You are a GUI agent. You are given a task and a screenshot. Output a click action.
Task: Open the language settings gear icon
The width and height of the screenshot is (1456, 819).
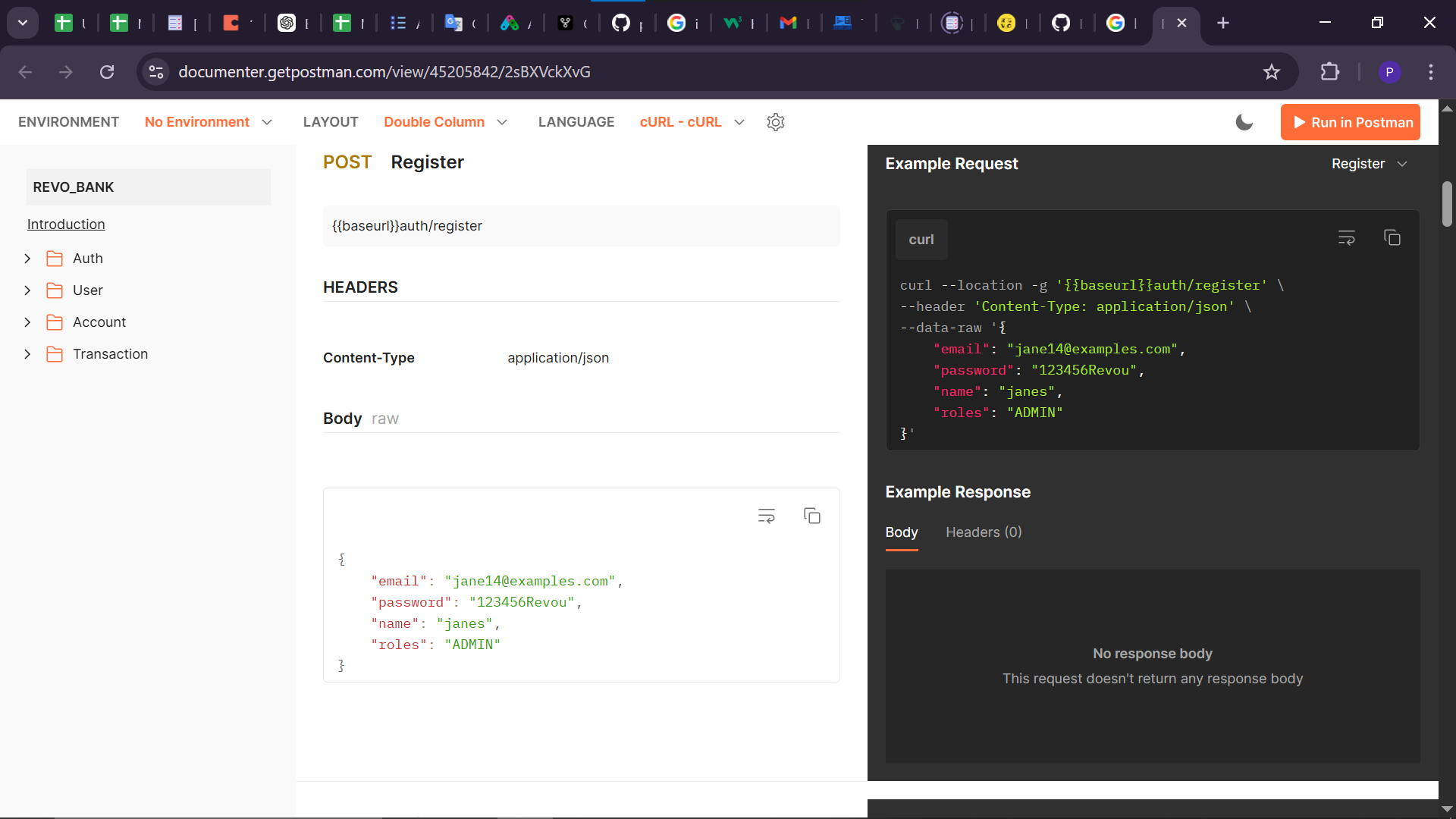tap(775, 122)
